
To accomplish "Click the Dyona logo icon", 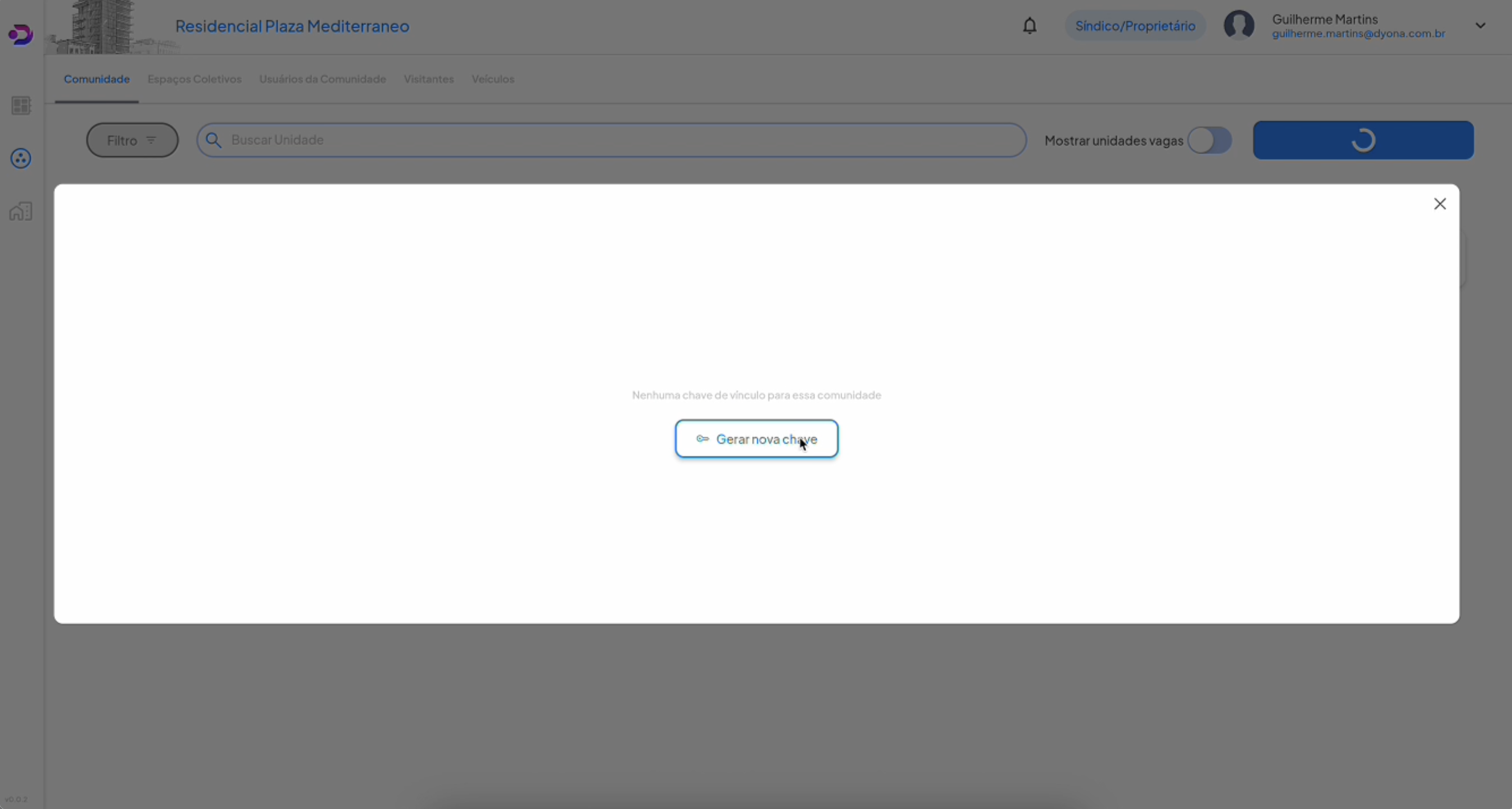I will click(20, 35).
